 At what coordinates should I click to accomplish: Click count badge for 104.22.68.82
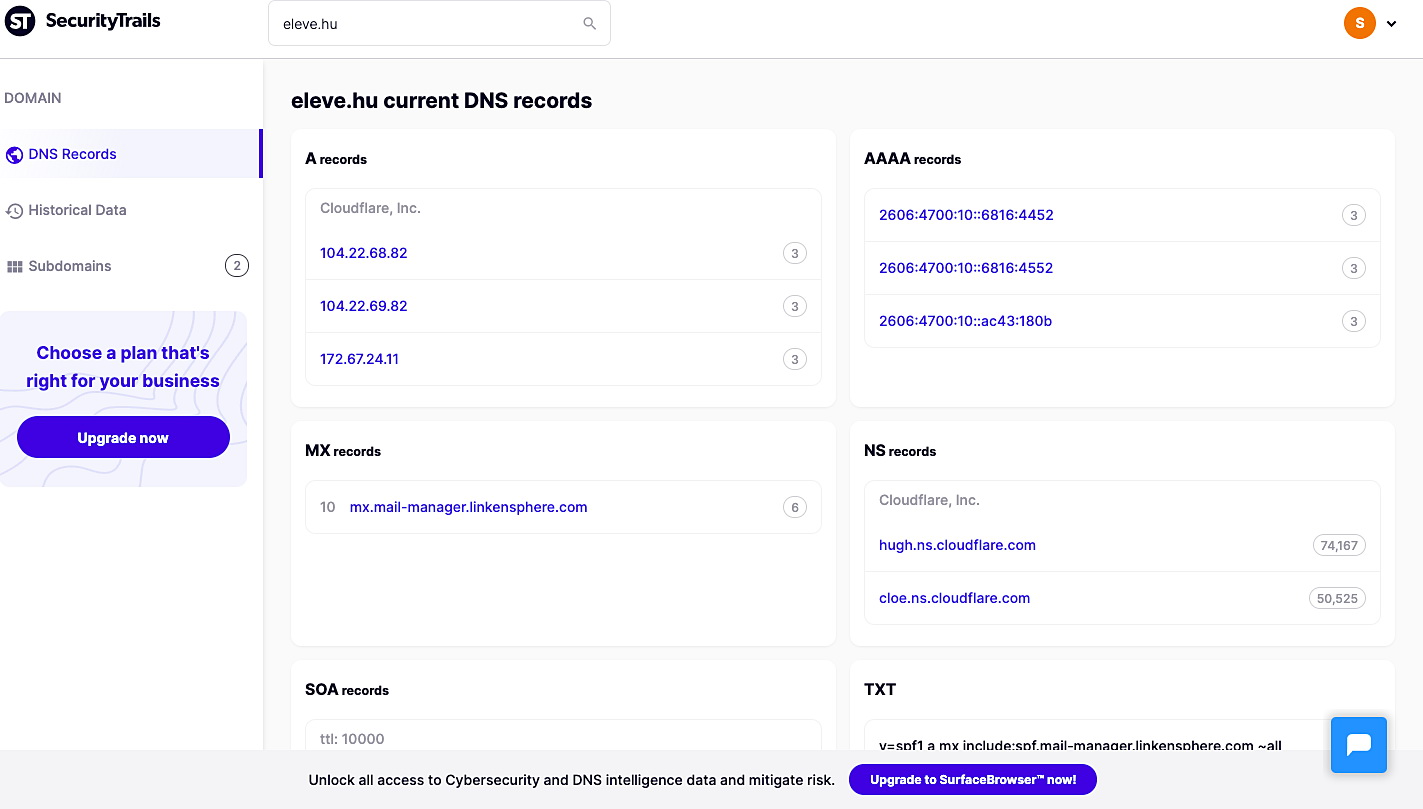(795, 254)
